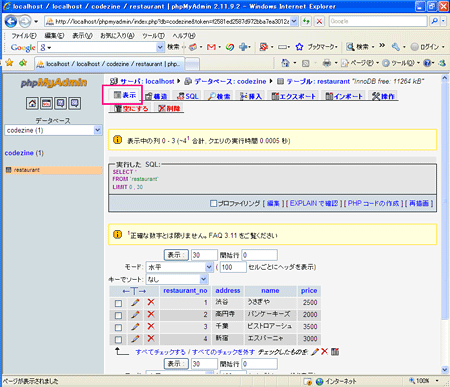
Task: Click the browser Back button
Action: point(11,22)
